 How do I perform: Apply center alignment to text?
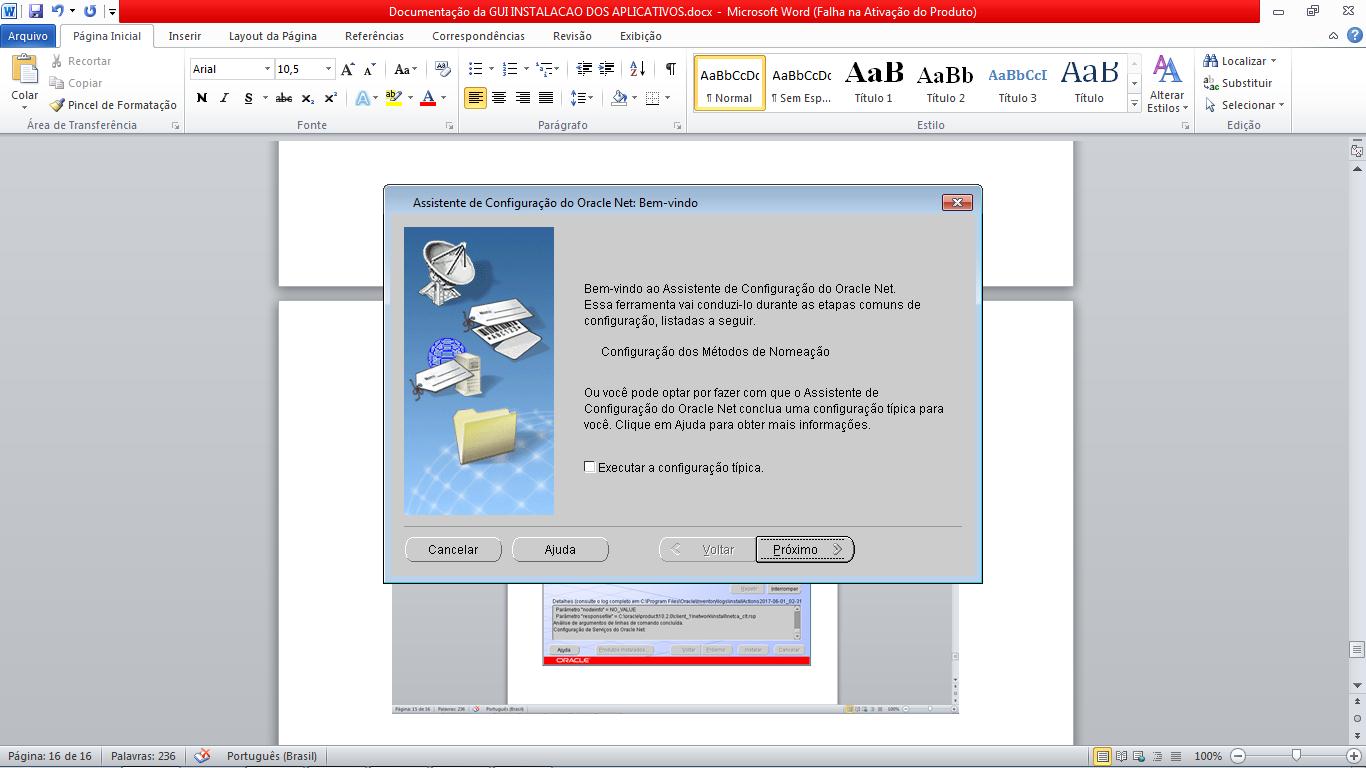[x=499, y=98]
